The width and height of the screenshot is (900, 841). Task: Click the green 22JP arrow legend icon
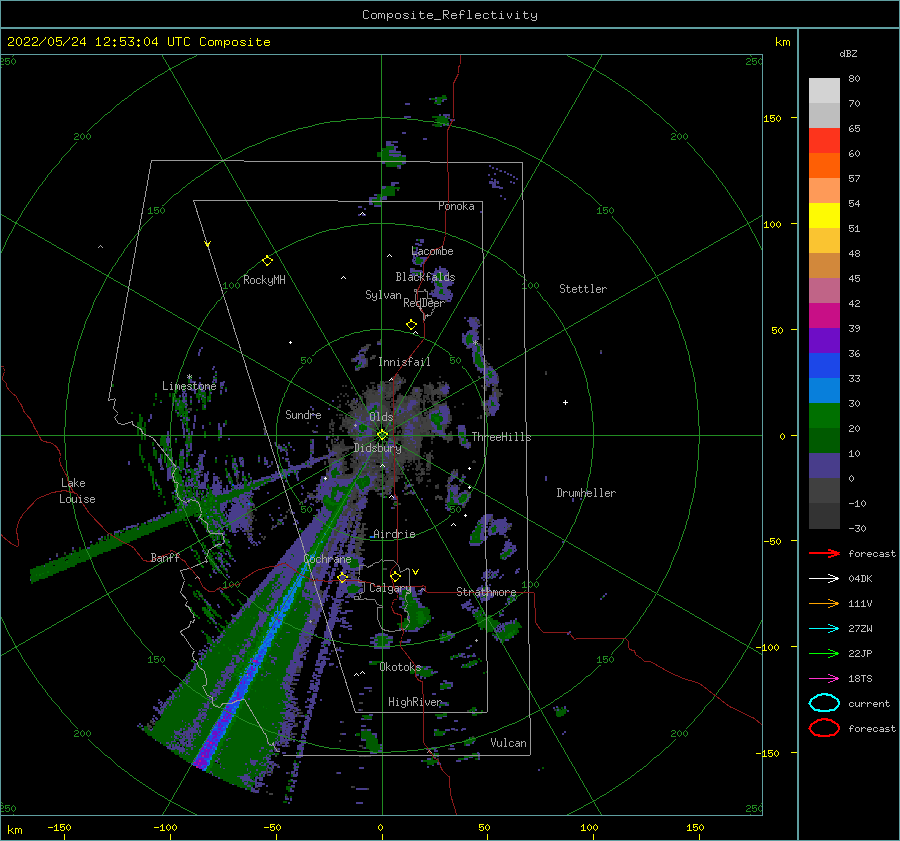tap(824, 653)
